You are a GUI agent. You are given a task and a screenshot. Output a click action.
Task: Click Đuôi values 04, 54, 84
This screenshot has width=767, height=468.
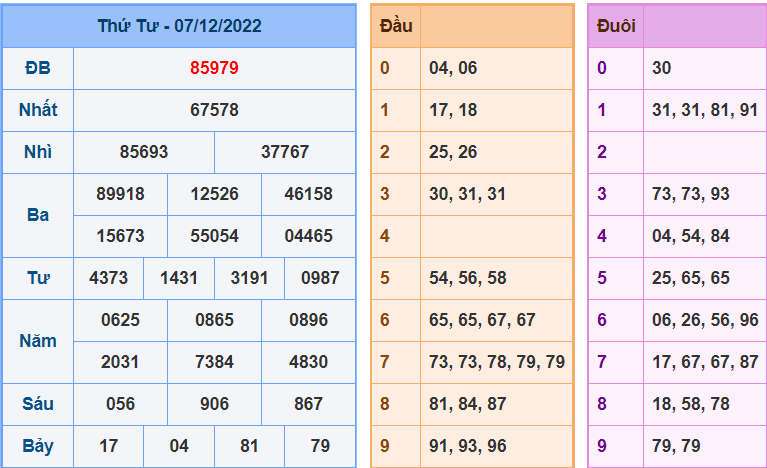(x=691, y=236)
